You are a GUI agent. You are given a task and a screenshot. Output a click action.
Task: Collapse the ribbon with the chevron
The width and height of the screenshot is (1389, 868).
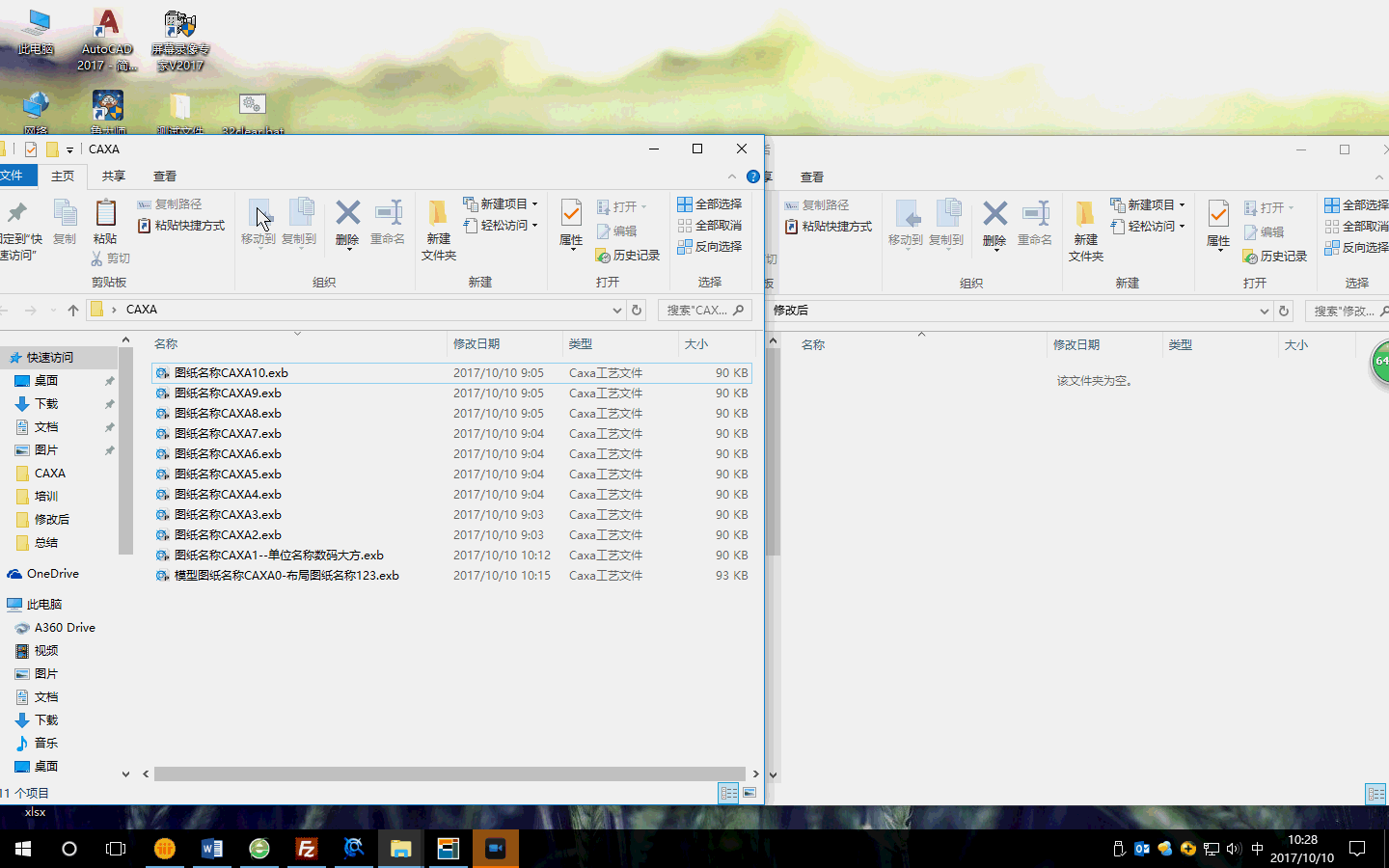tap(731, 176)
